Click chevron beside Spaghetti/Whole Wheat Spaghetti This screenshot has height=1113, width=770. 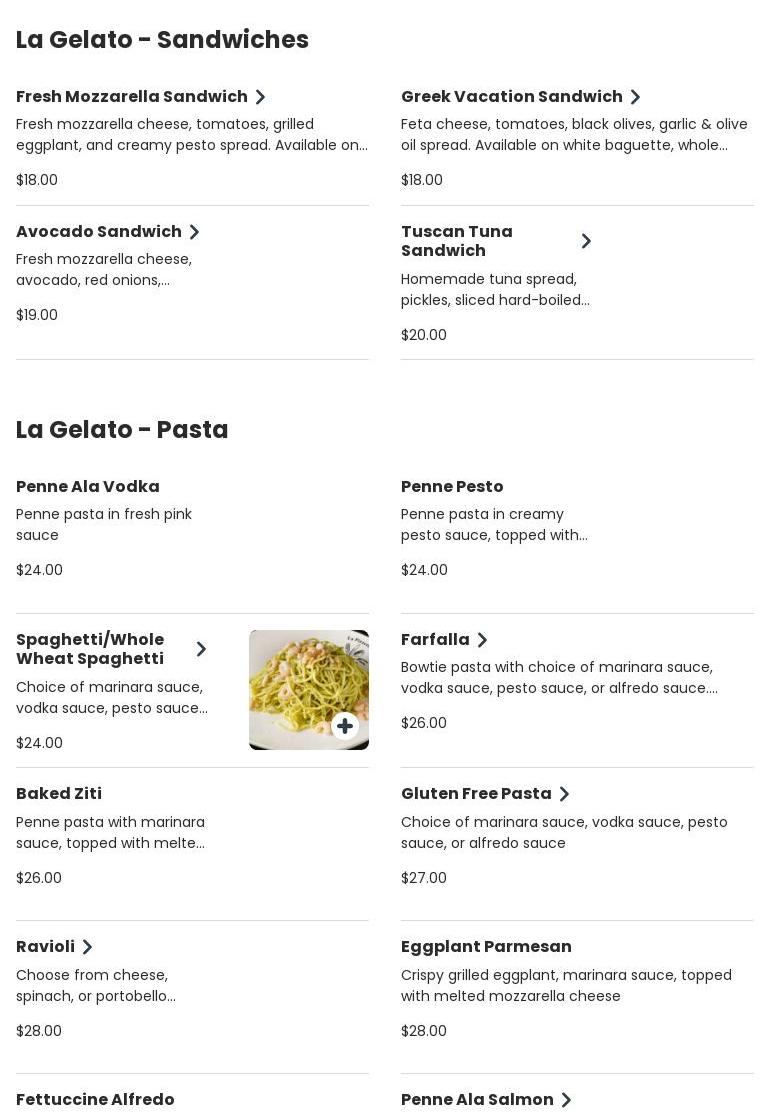(x=201, y=649)
